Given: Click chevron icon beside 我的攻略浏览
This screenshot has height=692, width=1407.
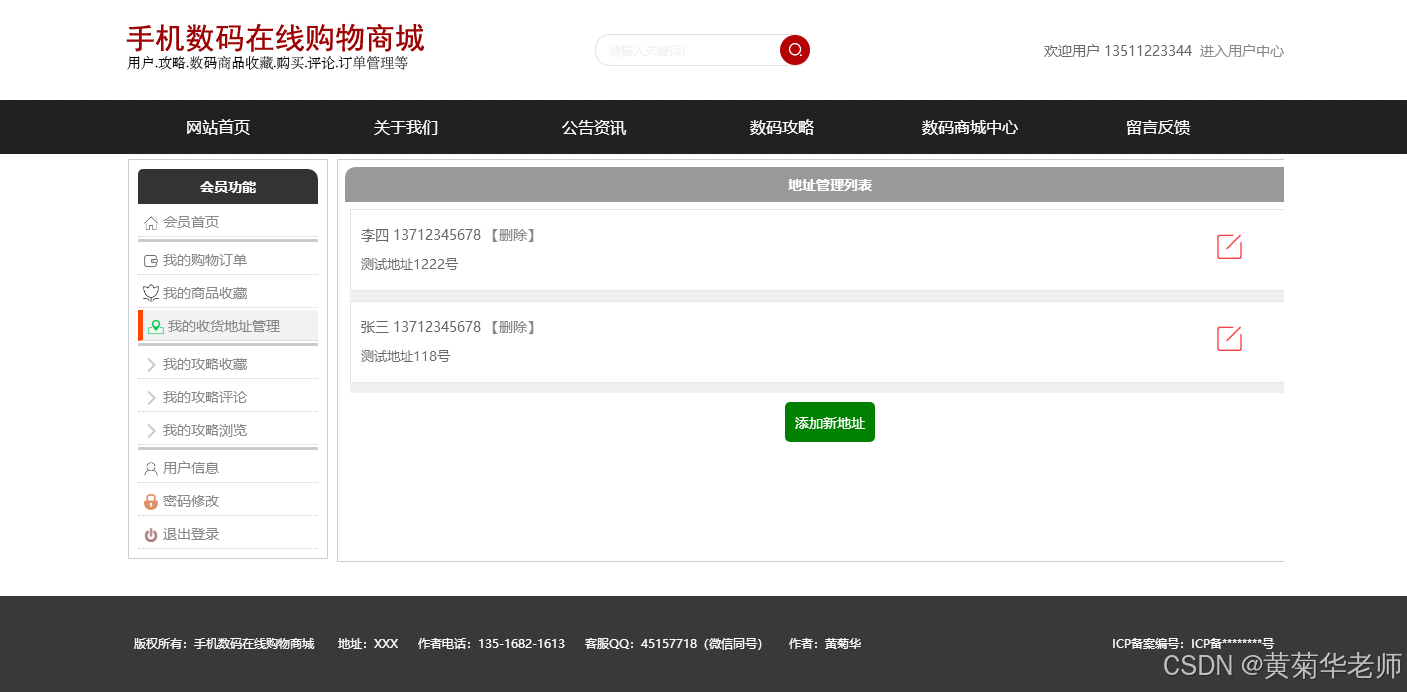Looking at the screenshot, I should coord(151,431).
